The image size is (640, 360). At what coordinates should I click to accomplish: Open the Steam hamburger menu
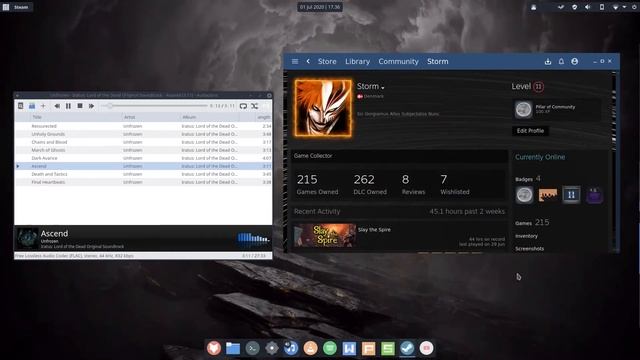pyautogui.click(x=295, y=61)
